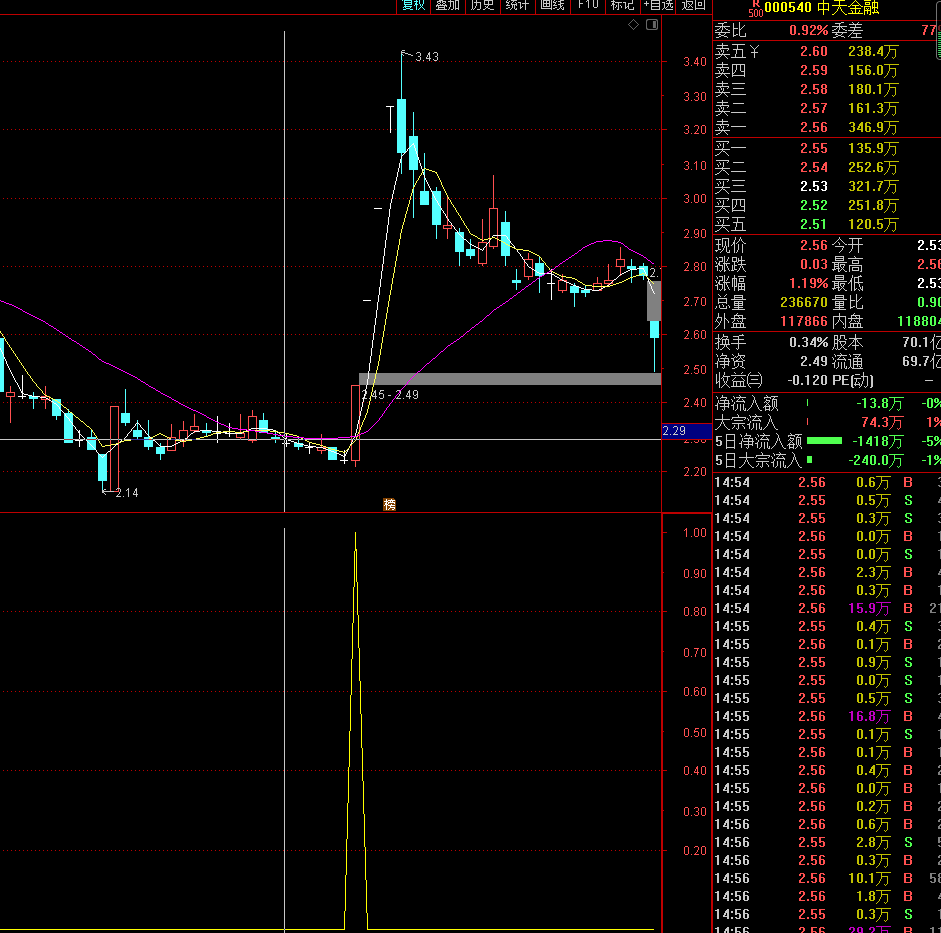Click the 3.43 high price marker
This screenshot has width=941, height=933.
point(427,57)
